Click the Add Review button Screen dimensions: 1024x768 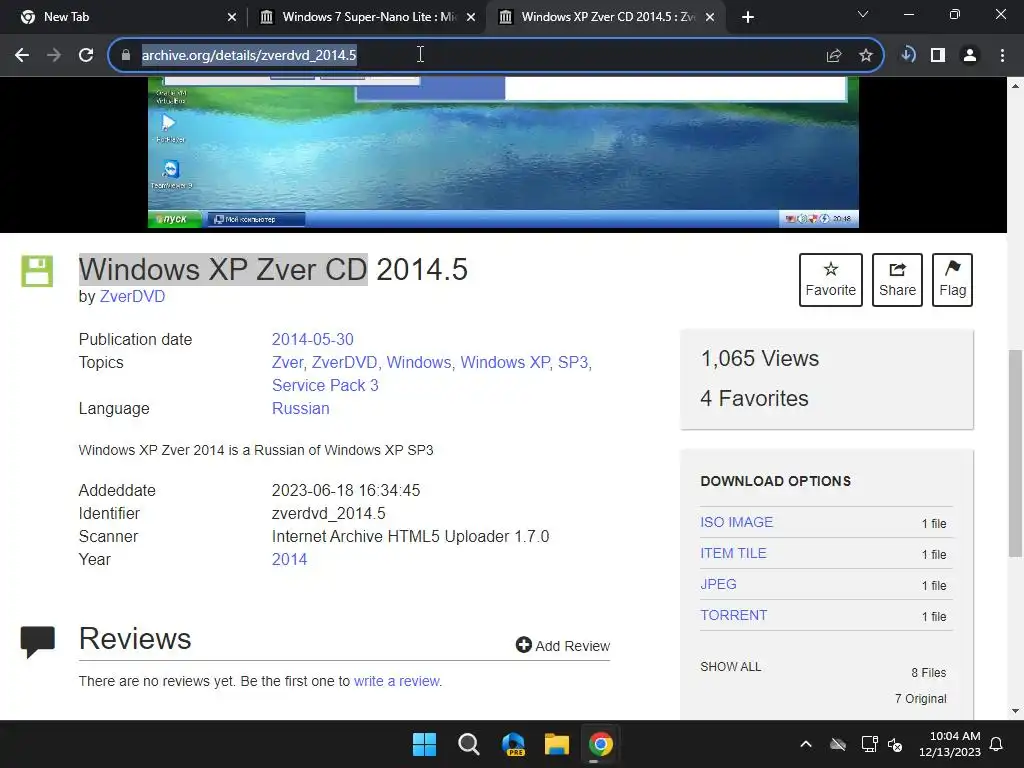(x=563, y=646)
